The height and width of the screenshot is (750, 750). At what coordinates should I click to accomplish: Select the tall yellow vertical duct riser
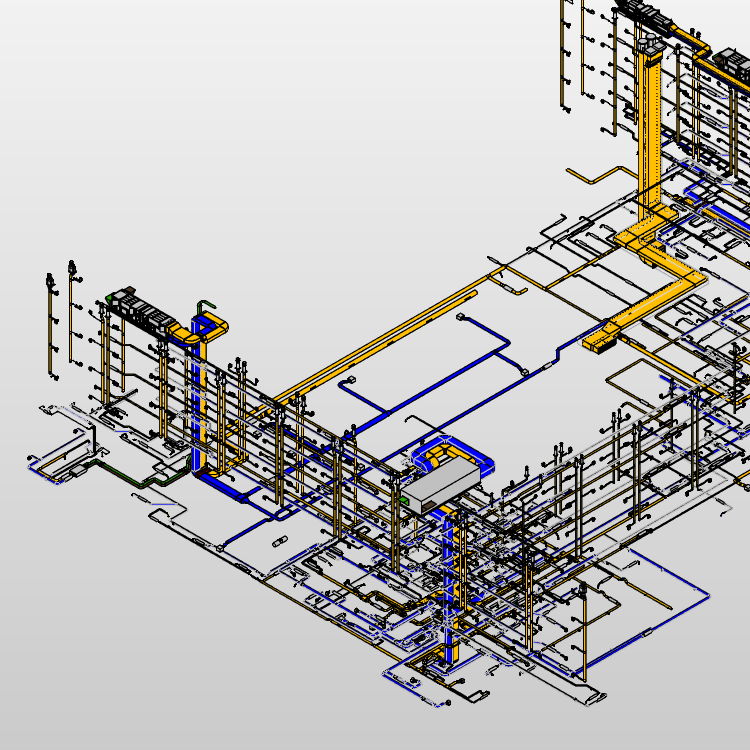click(649, 132)
